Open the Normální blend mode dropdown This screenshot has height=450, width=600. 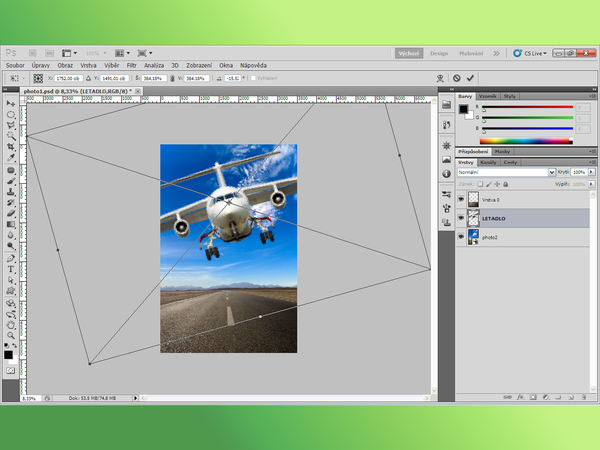tap(505, 172)
